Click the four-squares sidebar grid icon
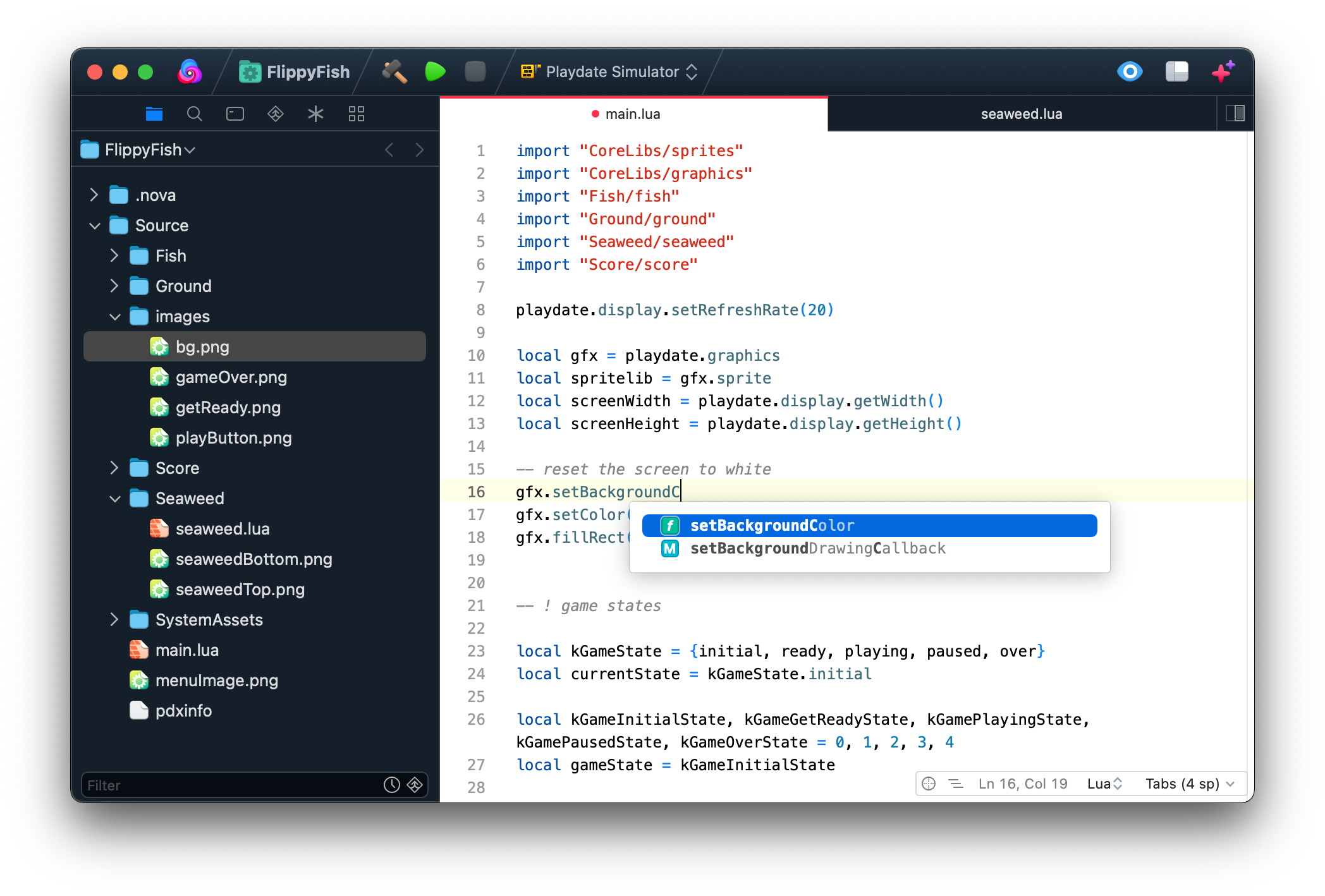 357,114
